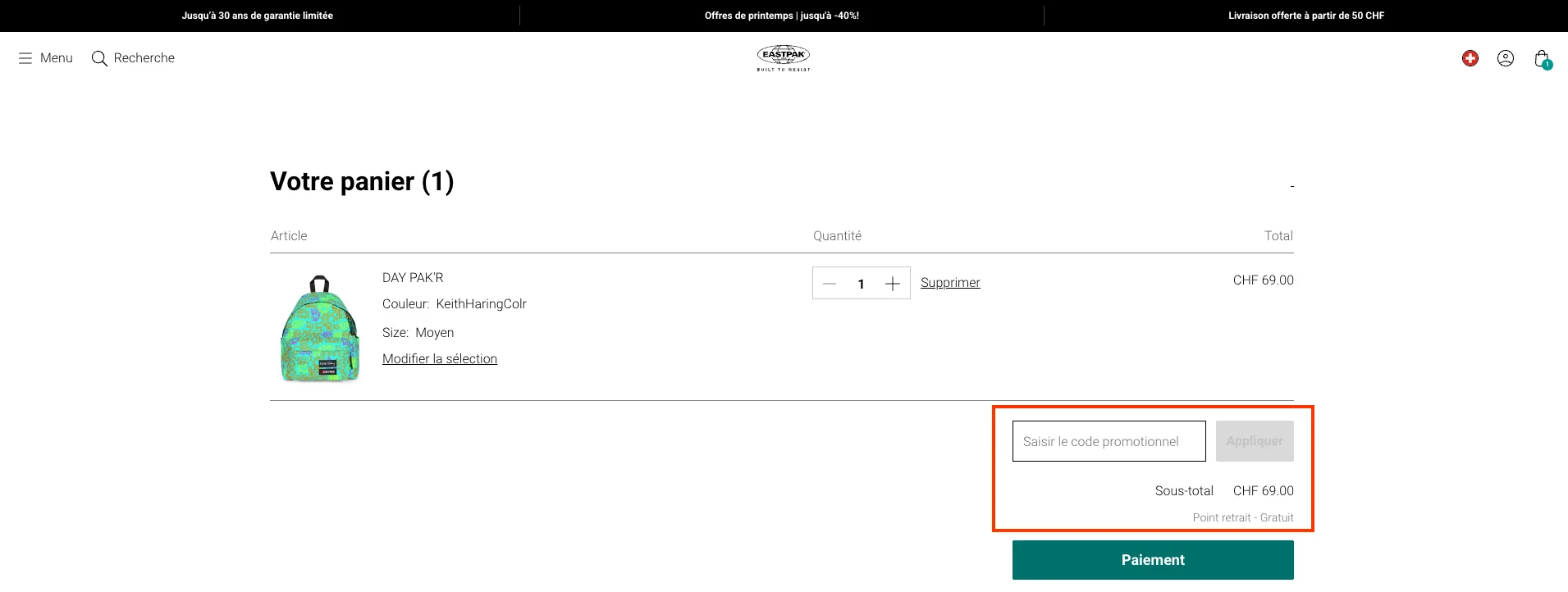Click the Votre panier (1) heading

click(362, 181)
